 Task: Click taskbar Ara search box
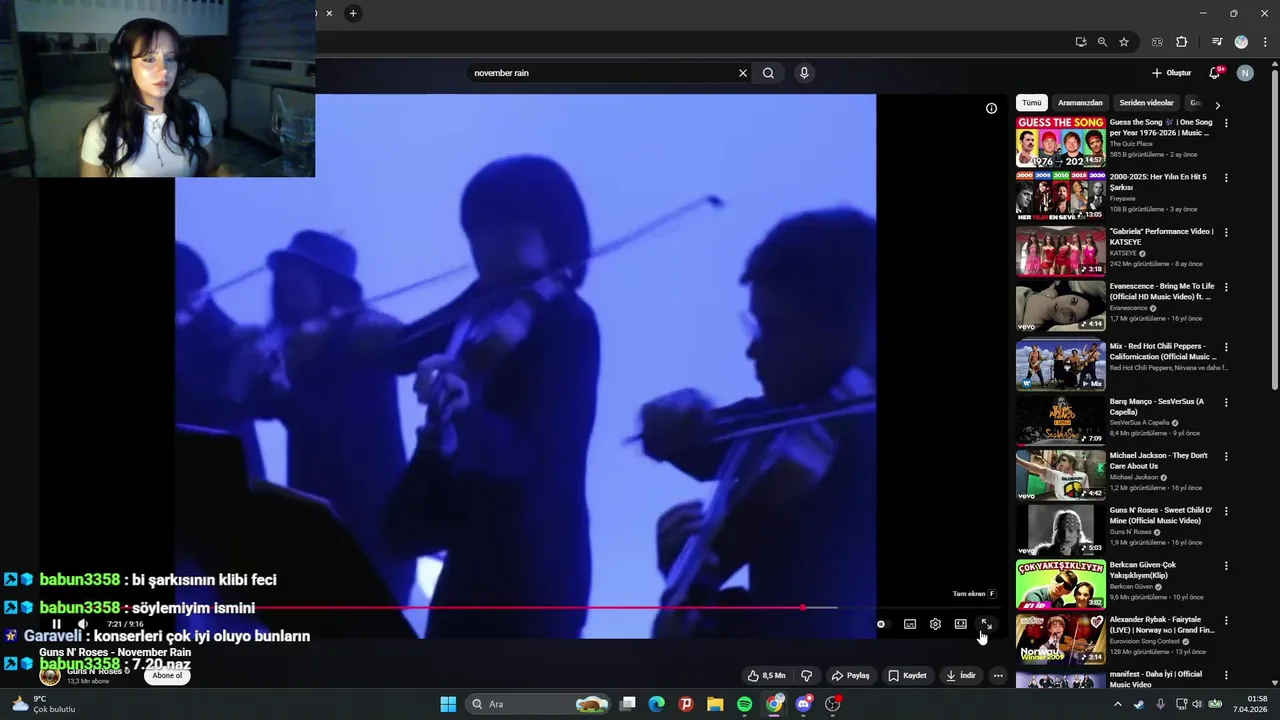tap(538, 704)
